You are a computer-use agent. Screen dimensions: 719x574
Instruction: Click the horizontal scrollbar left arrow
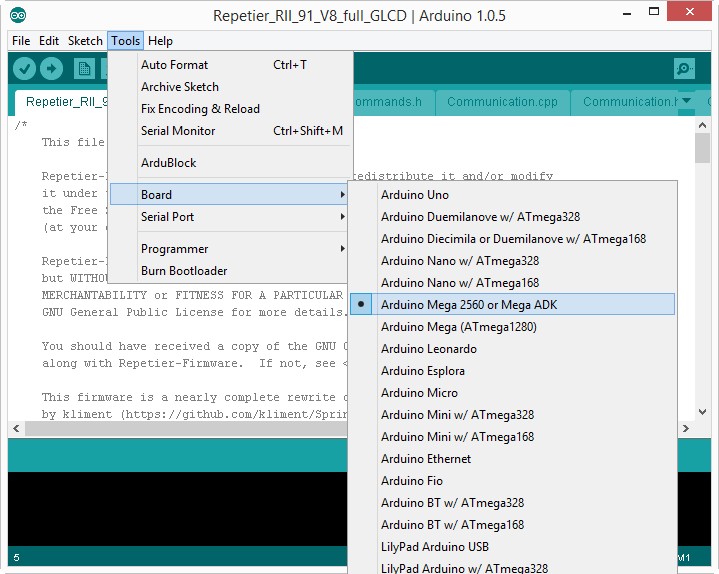pyautogui.click(x=16, y=427)
